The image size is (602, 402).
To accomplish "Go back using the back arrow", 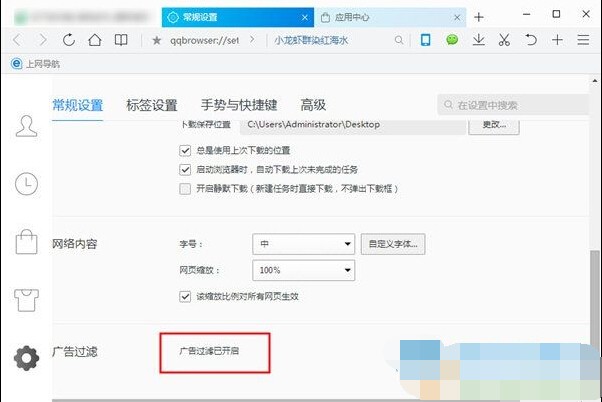I will point(17,40).
